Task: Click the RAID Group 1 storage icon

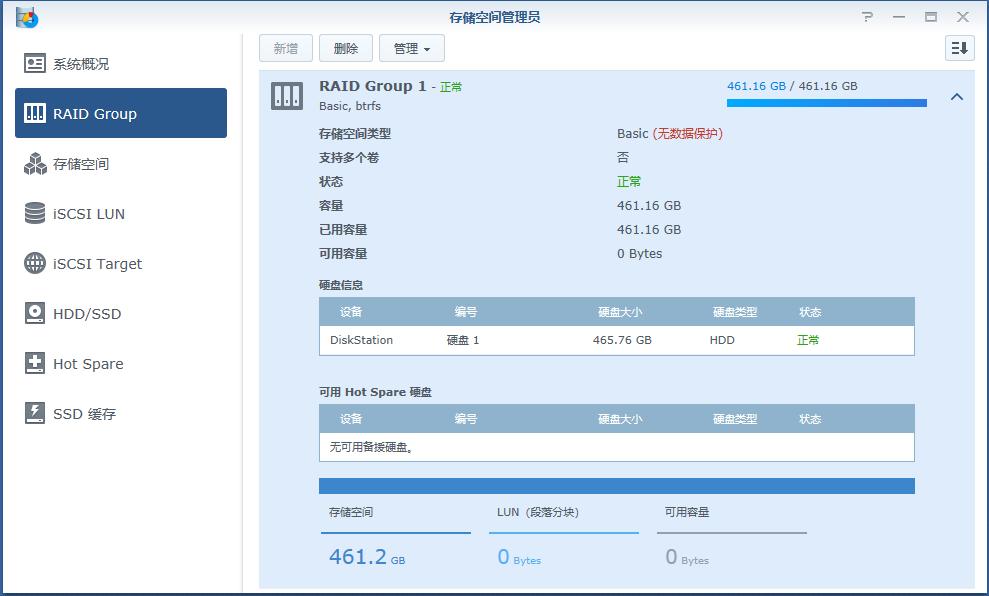Action: pos(287,95)
